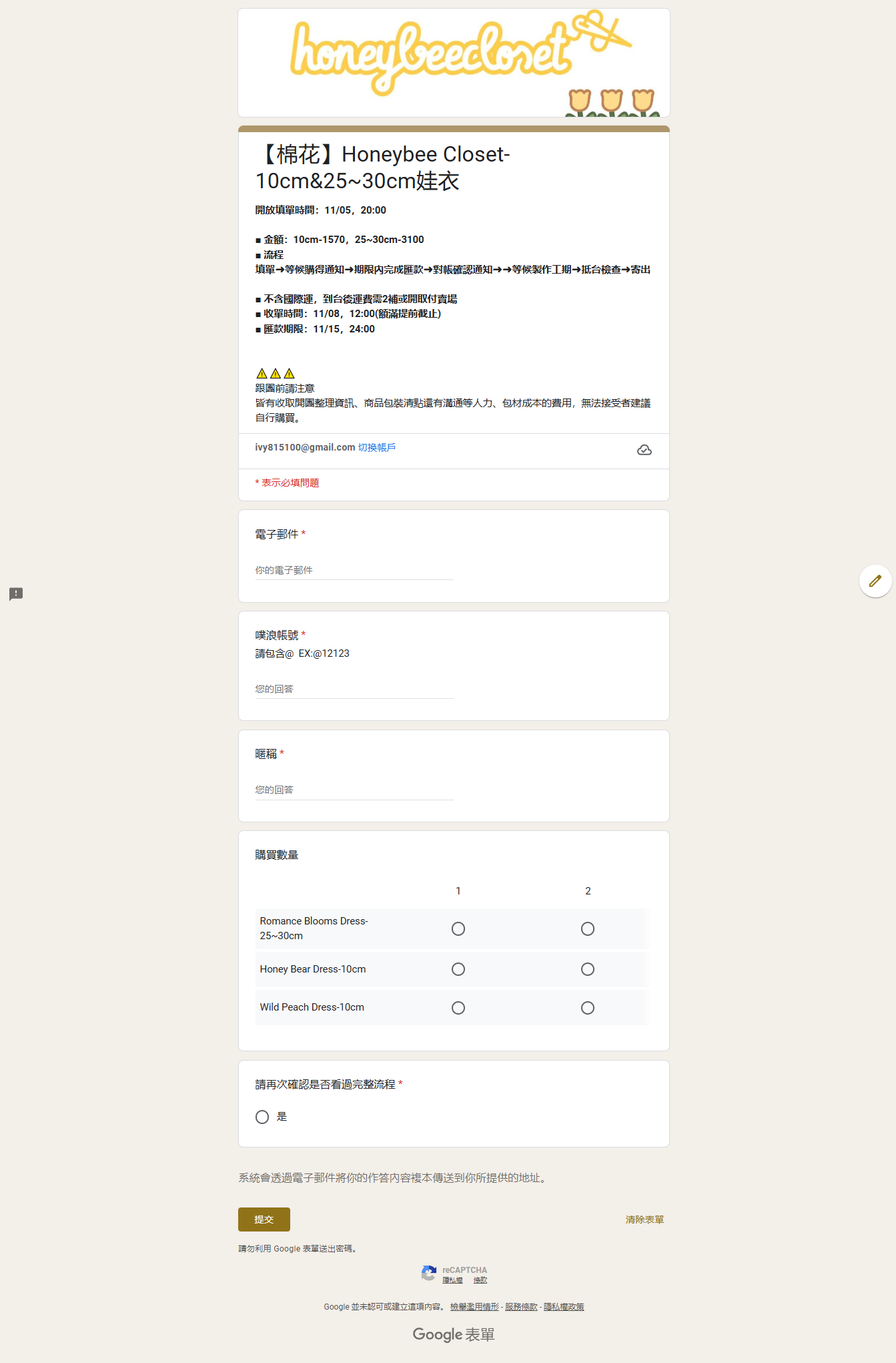
Task: Click the 請包含@ EX:@12123 hint text
Action: [x=302, y=653]
